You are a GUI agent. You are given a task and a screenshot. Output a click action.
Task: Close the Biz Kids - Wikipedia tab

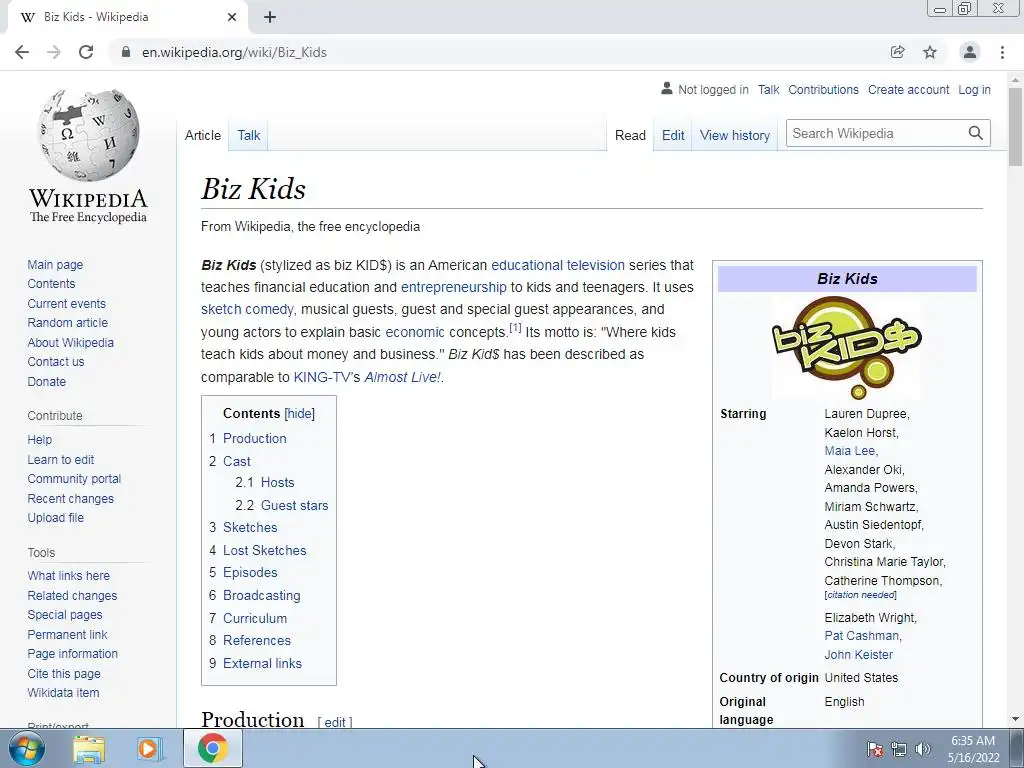(x=232, y=17)
